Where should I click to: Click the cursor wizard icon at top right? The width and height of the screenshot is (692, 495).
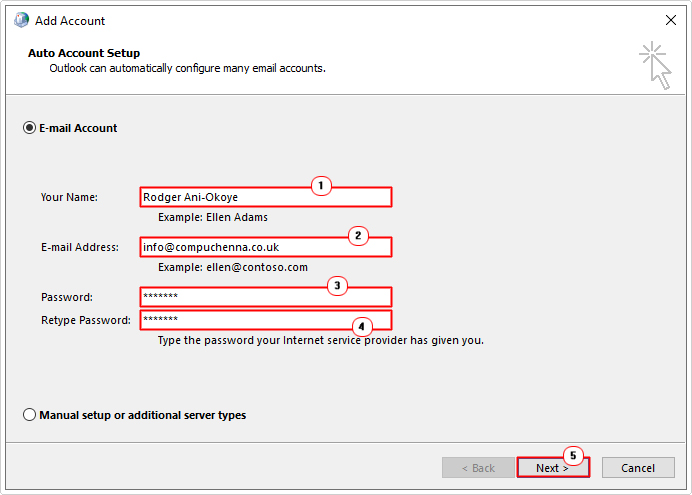click(x=655, y=66)
